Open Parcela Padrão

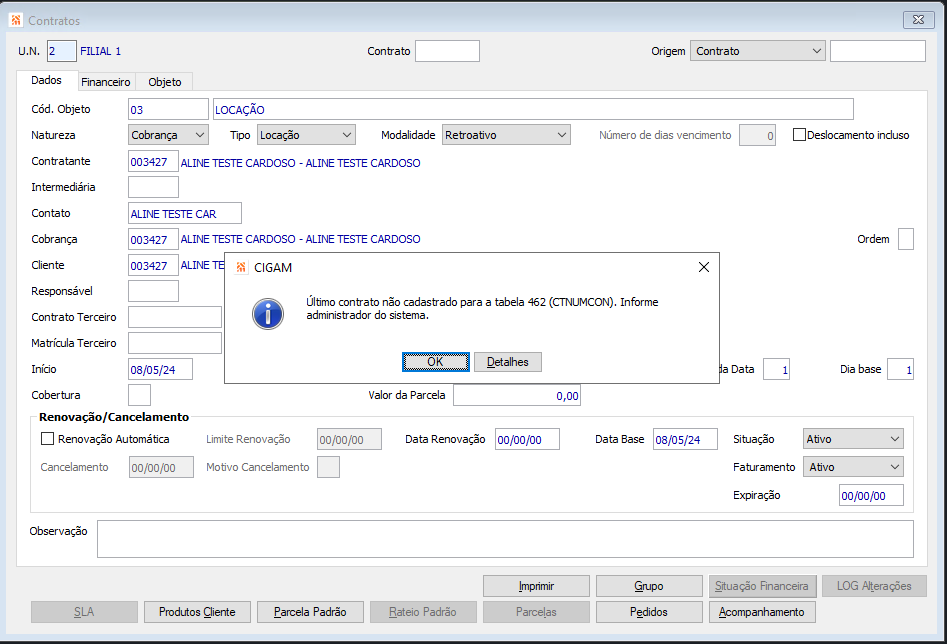pyautogui.click(x=310, y=611)
